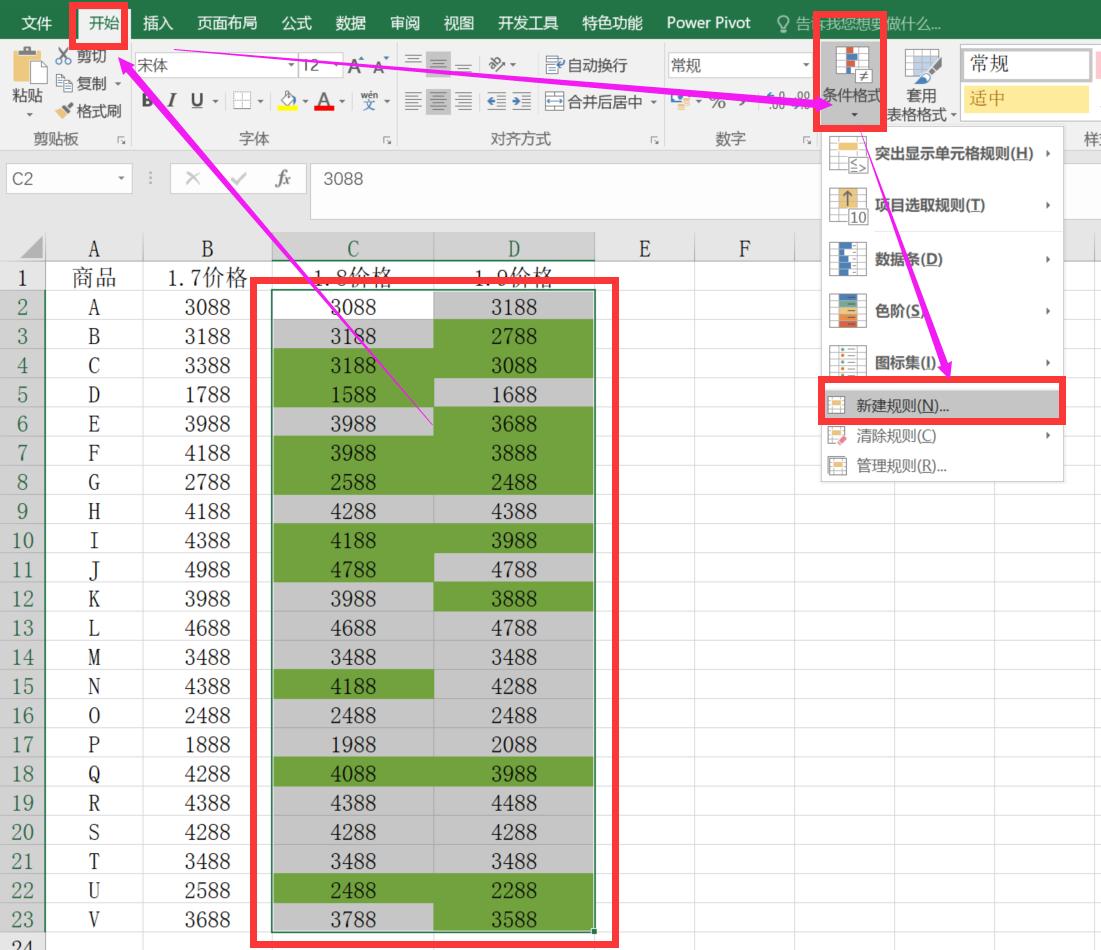
Task: Click the font color A icon
Action: (x=323, y=101)
